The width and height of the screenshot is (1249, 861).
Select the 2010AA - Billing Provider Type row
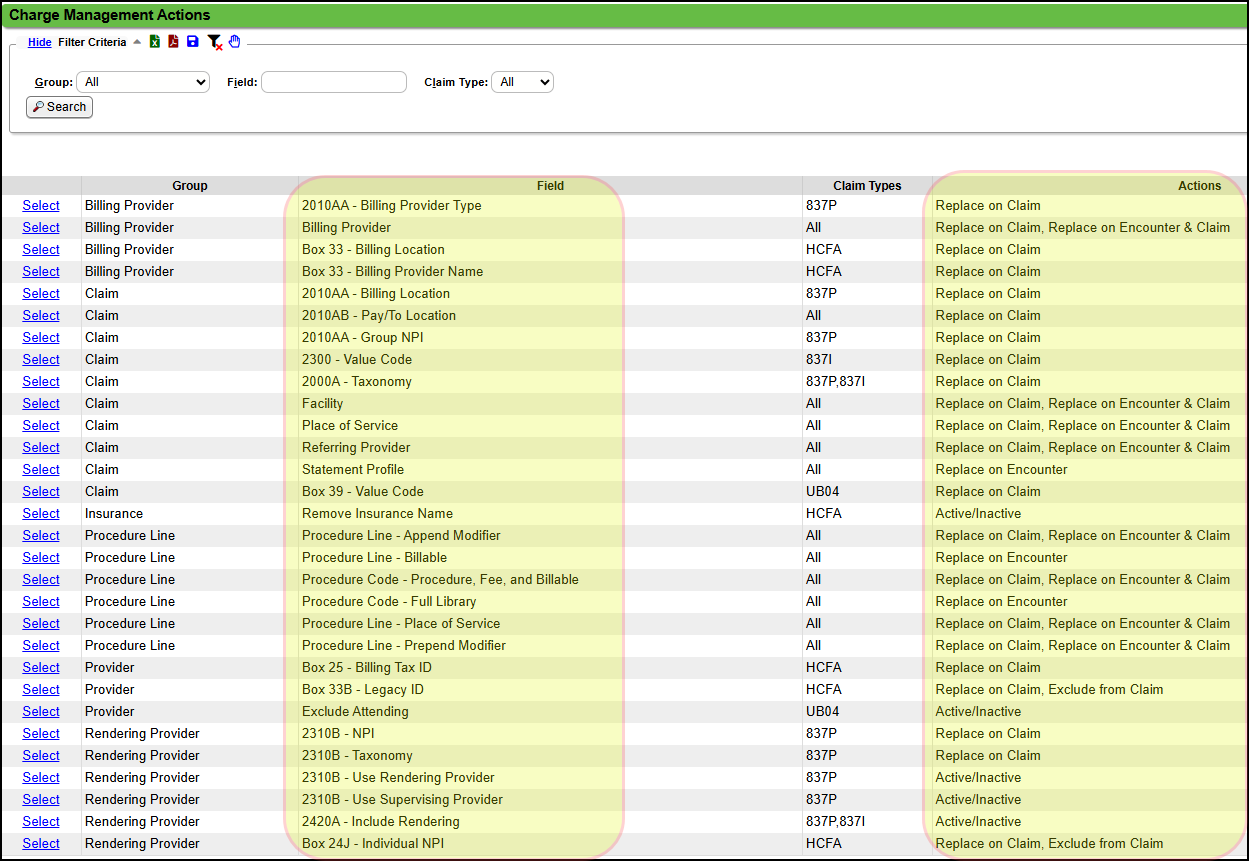pos(41,206)
